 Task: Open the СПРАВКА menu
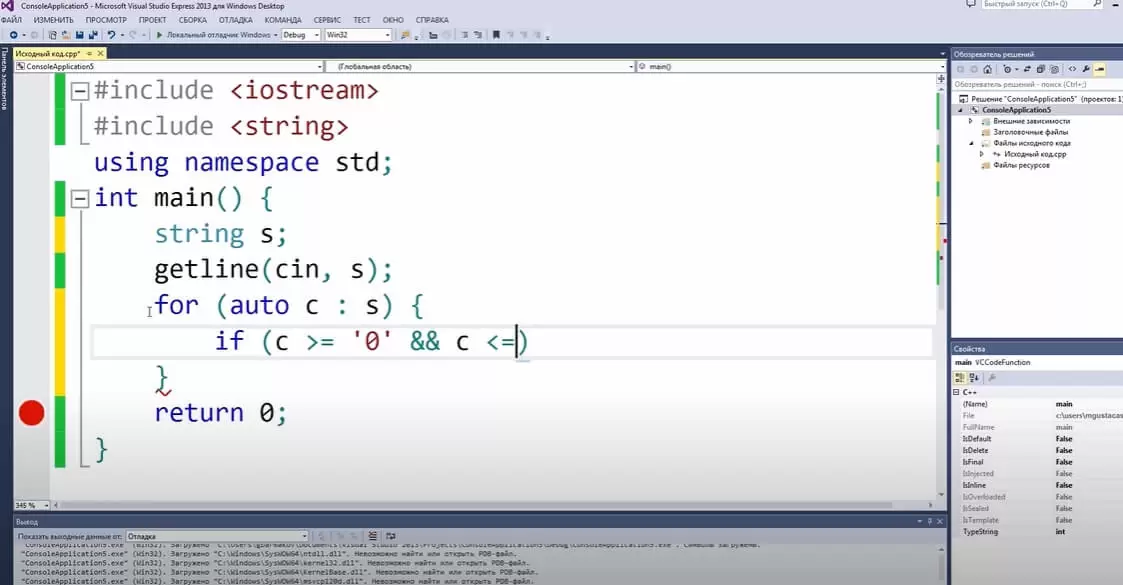click(x=432, y=20)
